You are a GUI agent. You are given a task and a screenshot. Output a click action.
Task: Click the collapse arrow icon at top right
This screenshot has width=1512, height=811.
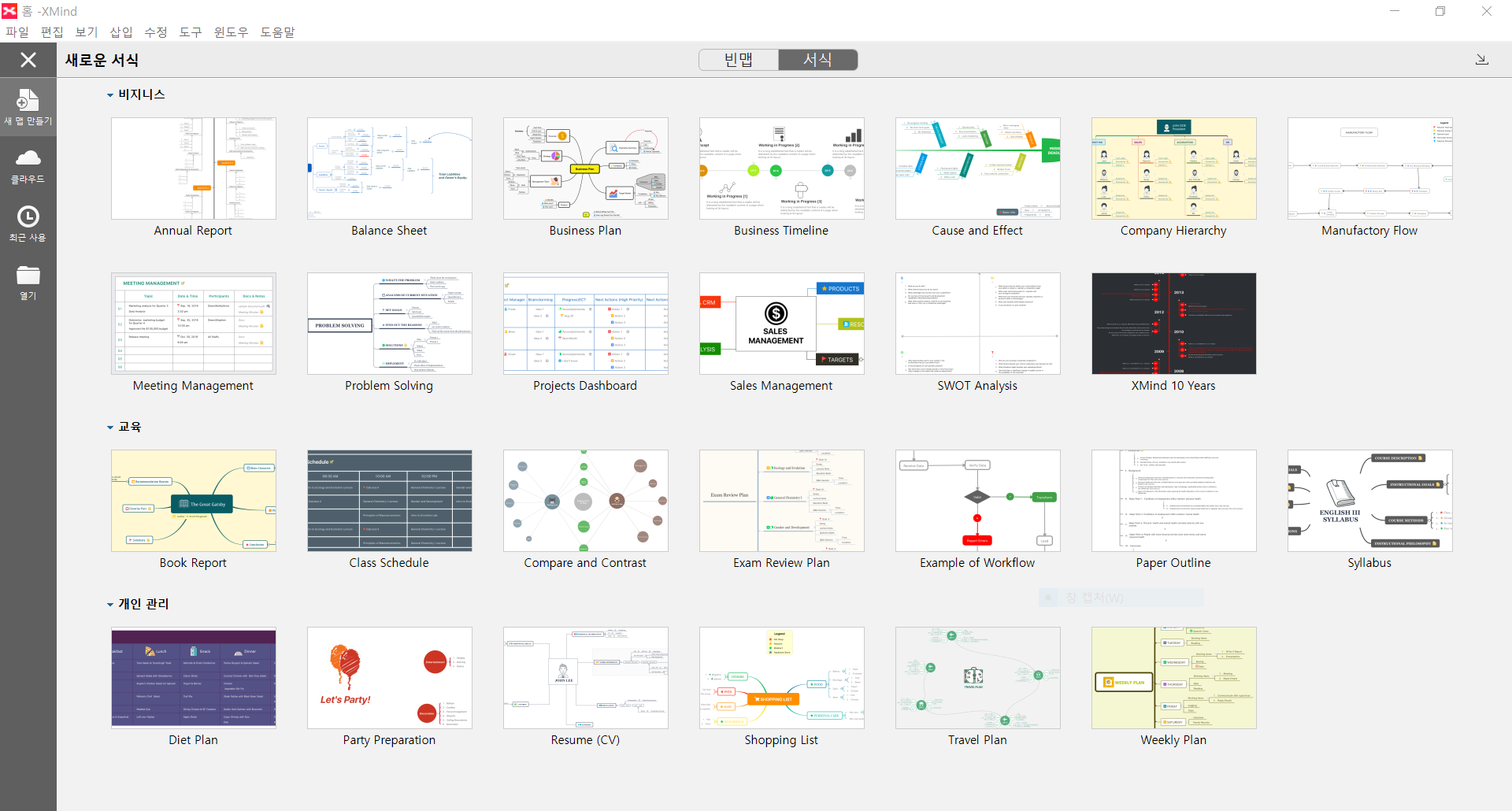tap(1481, 60)
